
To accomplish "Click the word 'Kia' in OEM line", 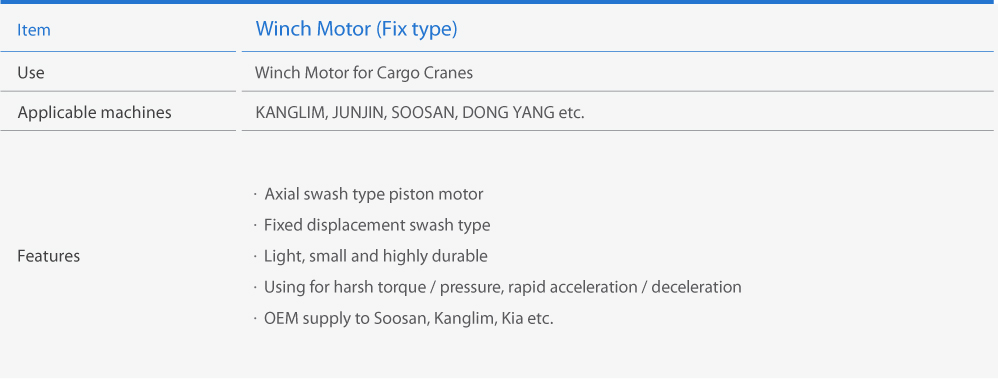I will 513,318.
